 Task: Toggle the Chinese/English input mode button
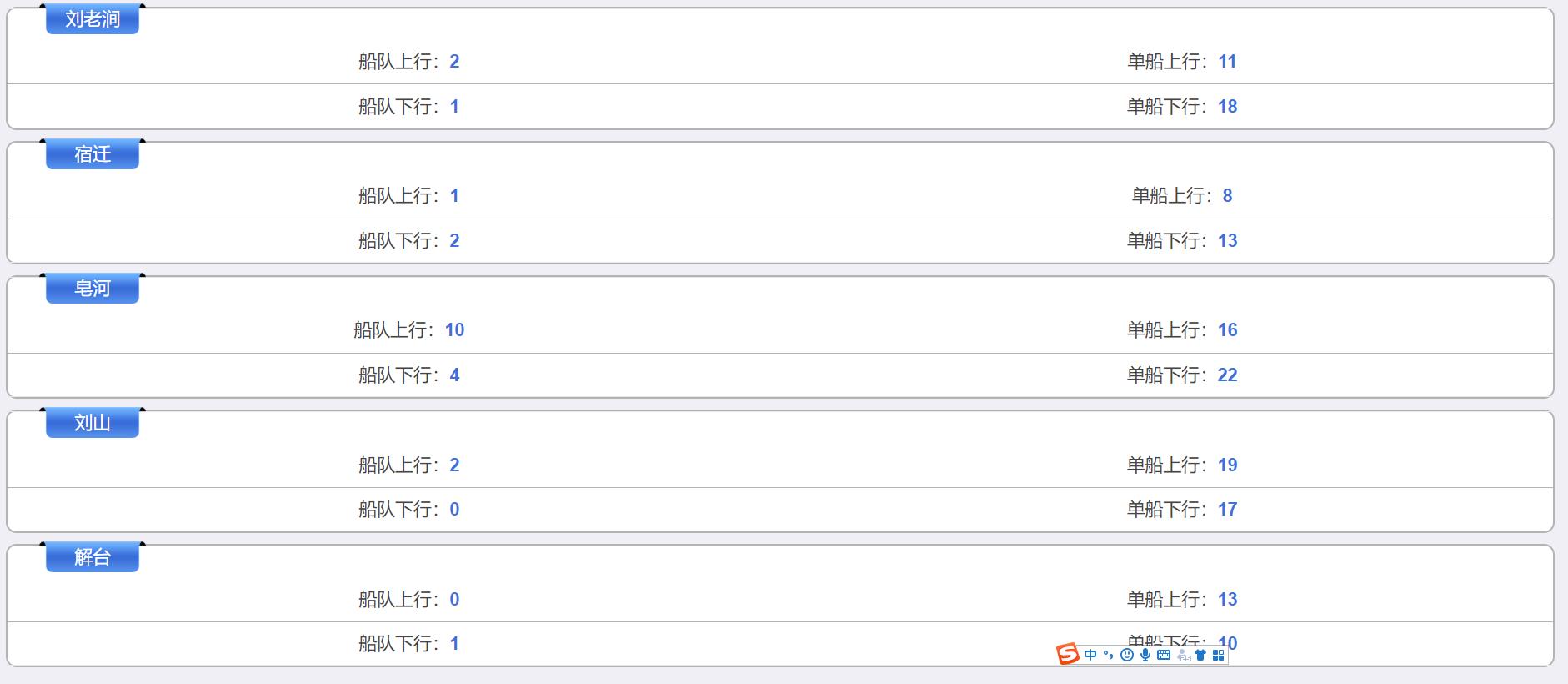(x=1090, y=655)
